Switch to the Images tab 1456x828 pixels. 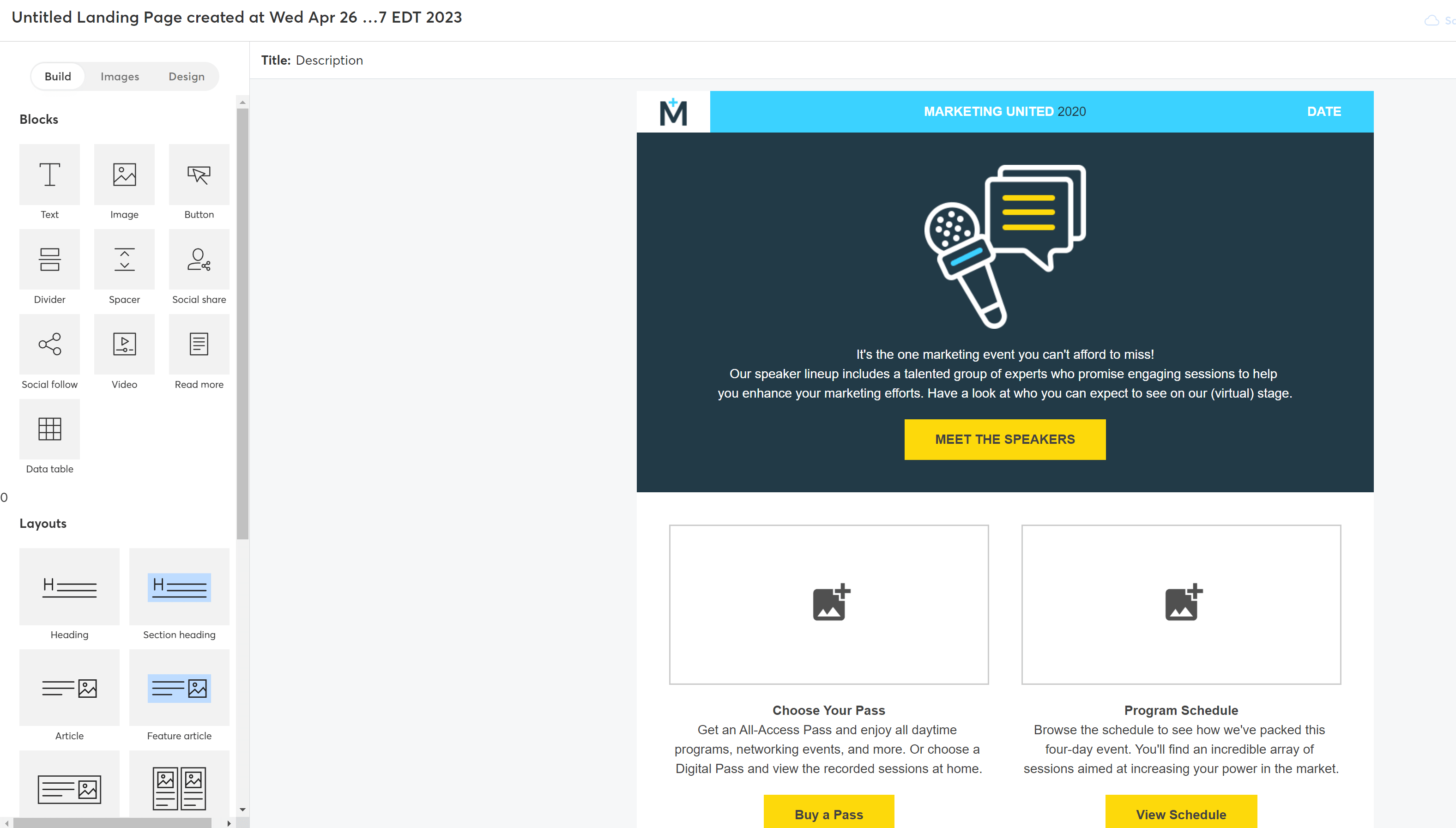(120, 77)
